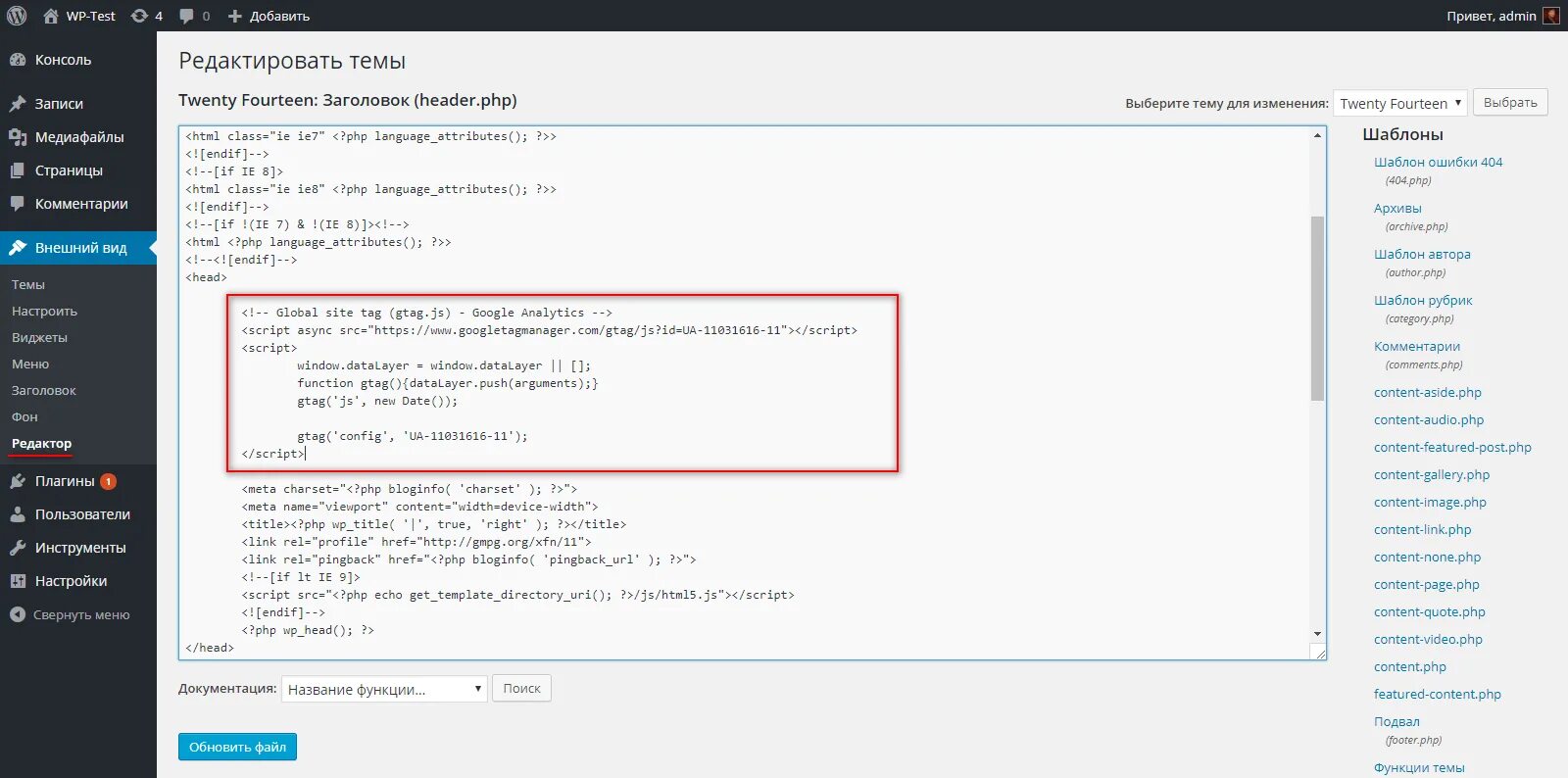The width and height of the screenshot is (1568, 778).
Task: Open the Заголовок submenu item
Action: pyautogui.click(x=44, y=391)
